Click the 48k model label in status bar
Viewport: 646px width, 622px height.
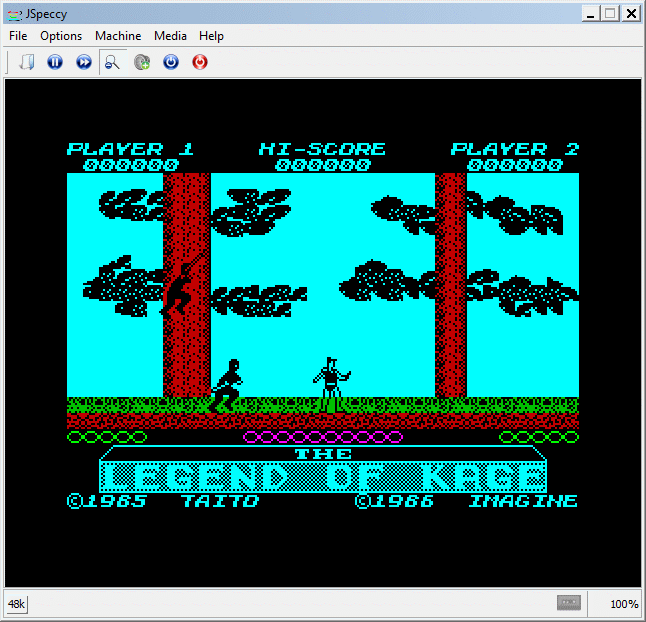17,604
